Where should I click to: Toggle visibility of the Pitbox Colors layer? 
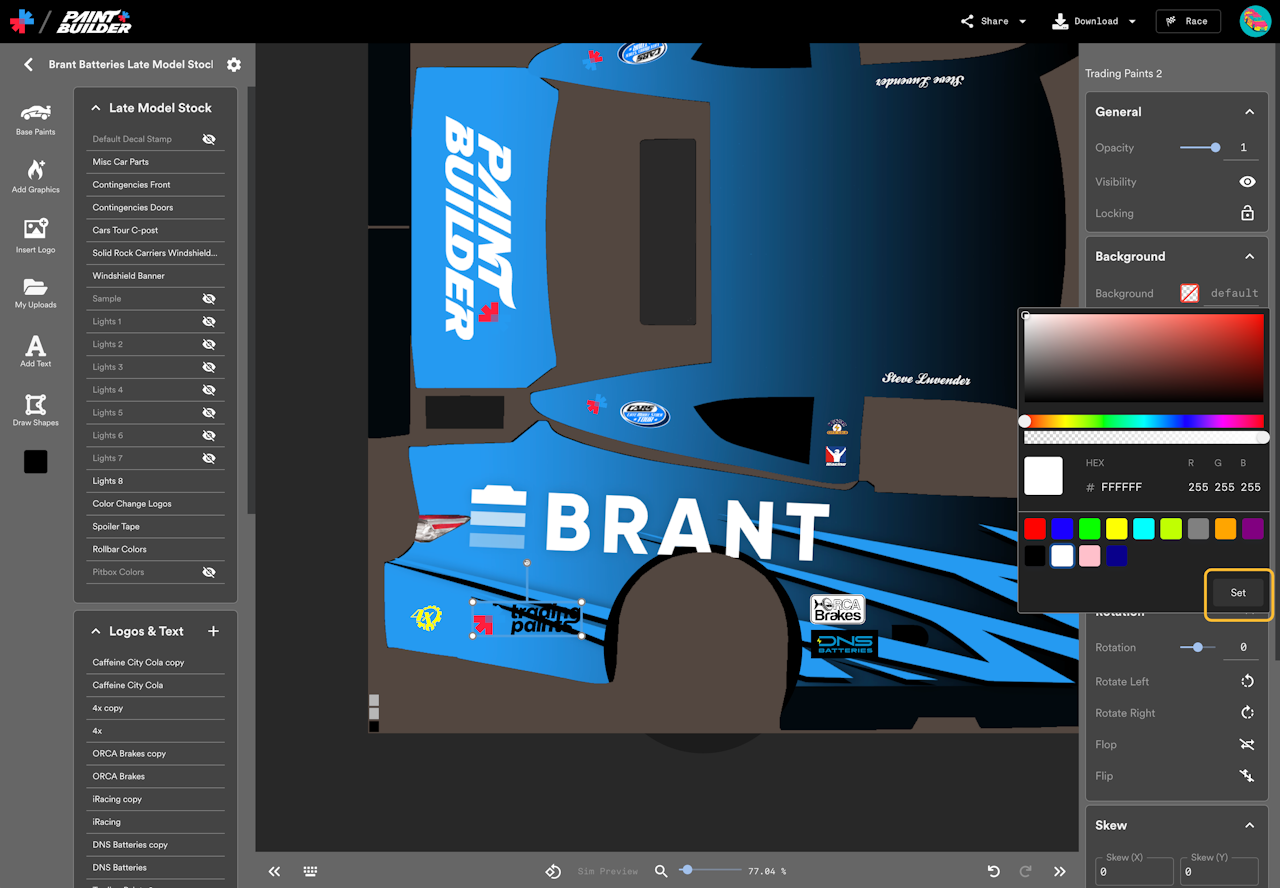click(209, 572)
